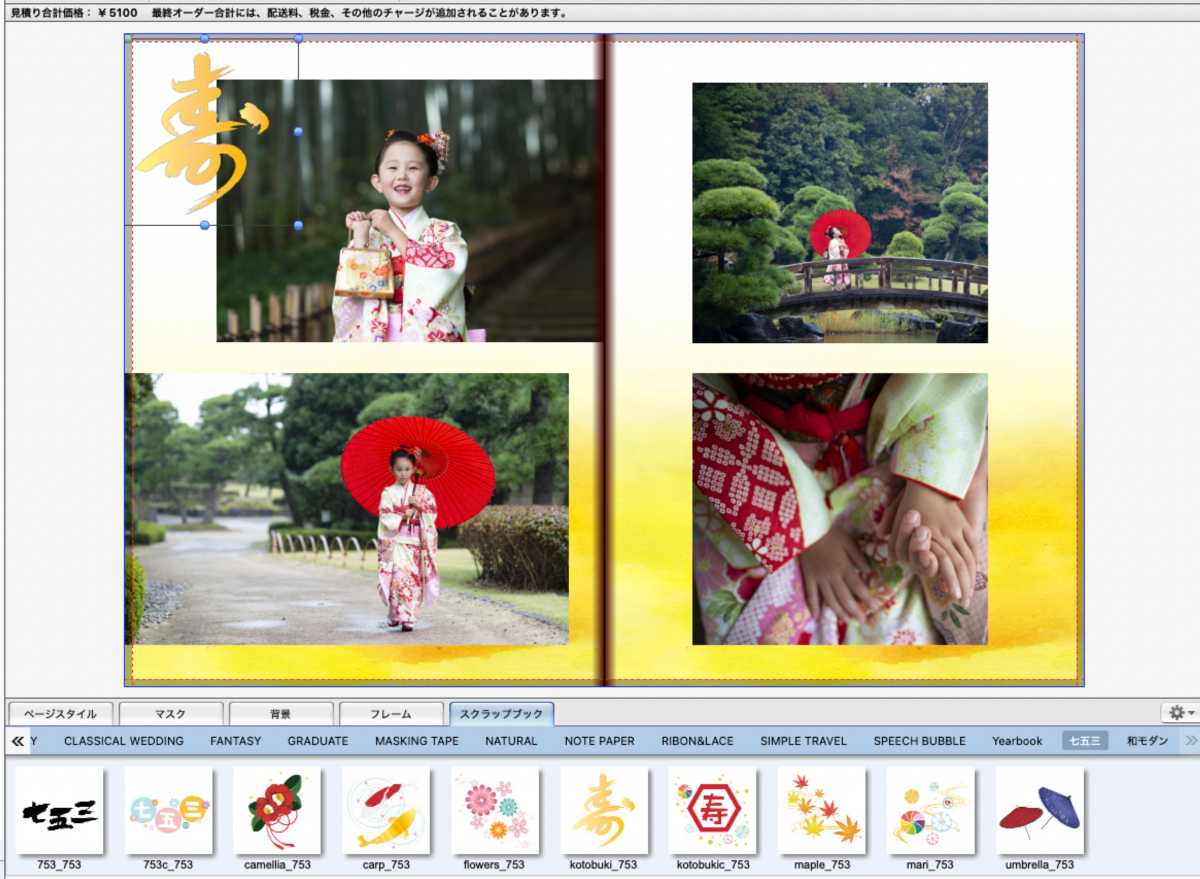Select the CLASSICAL WEDDING category

[124, 741]
